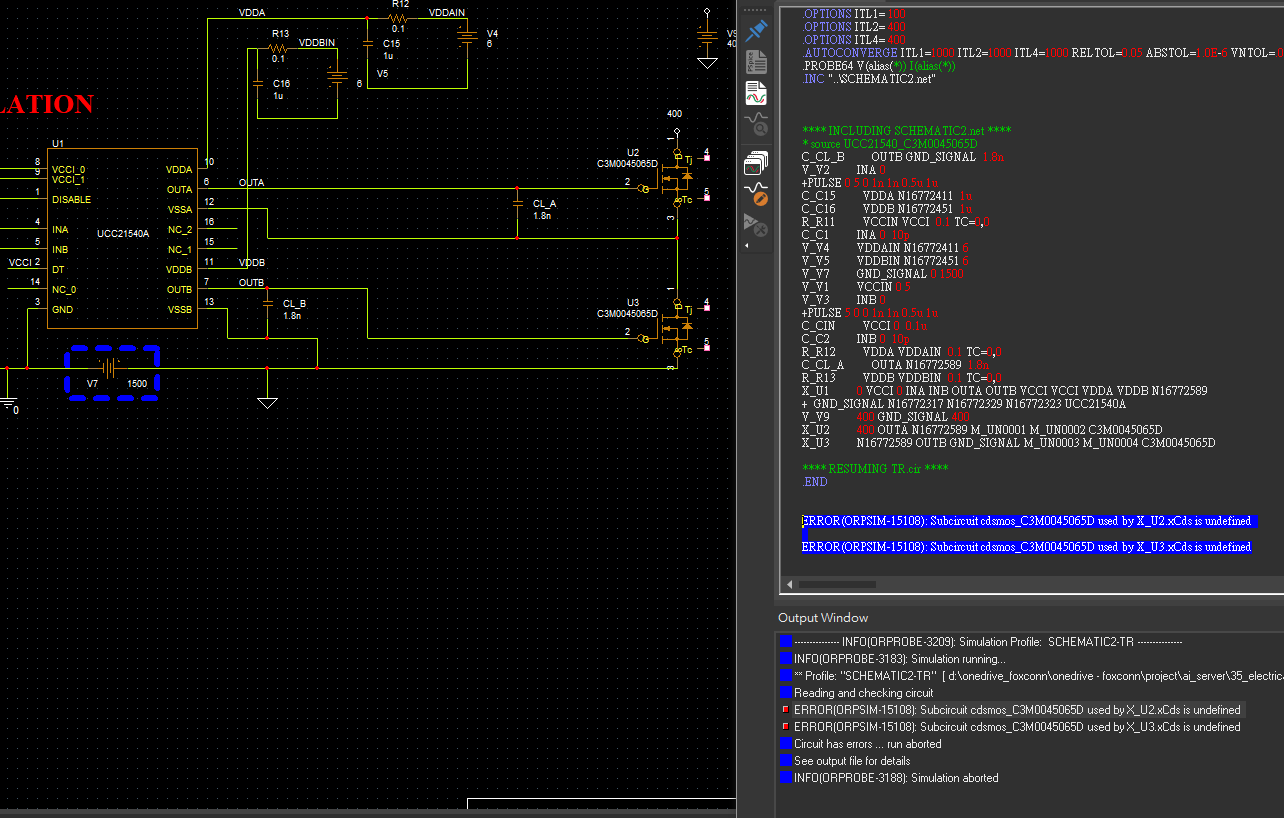Click the U2 C3M0045065D part label
This screenshot has height=818, width=1284.
(x=627, y=163)
